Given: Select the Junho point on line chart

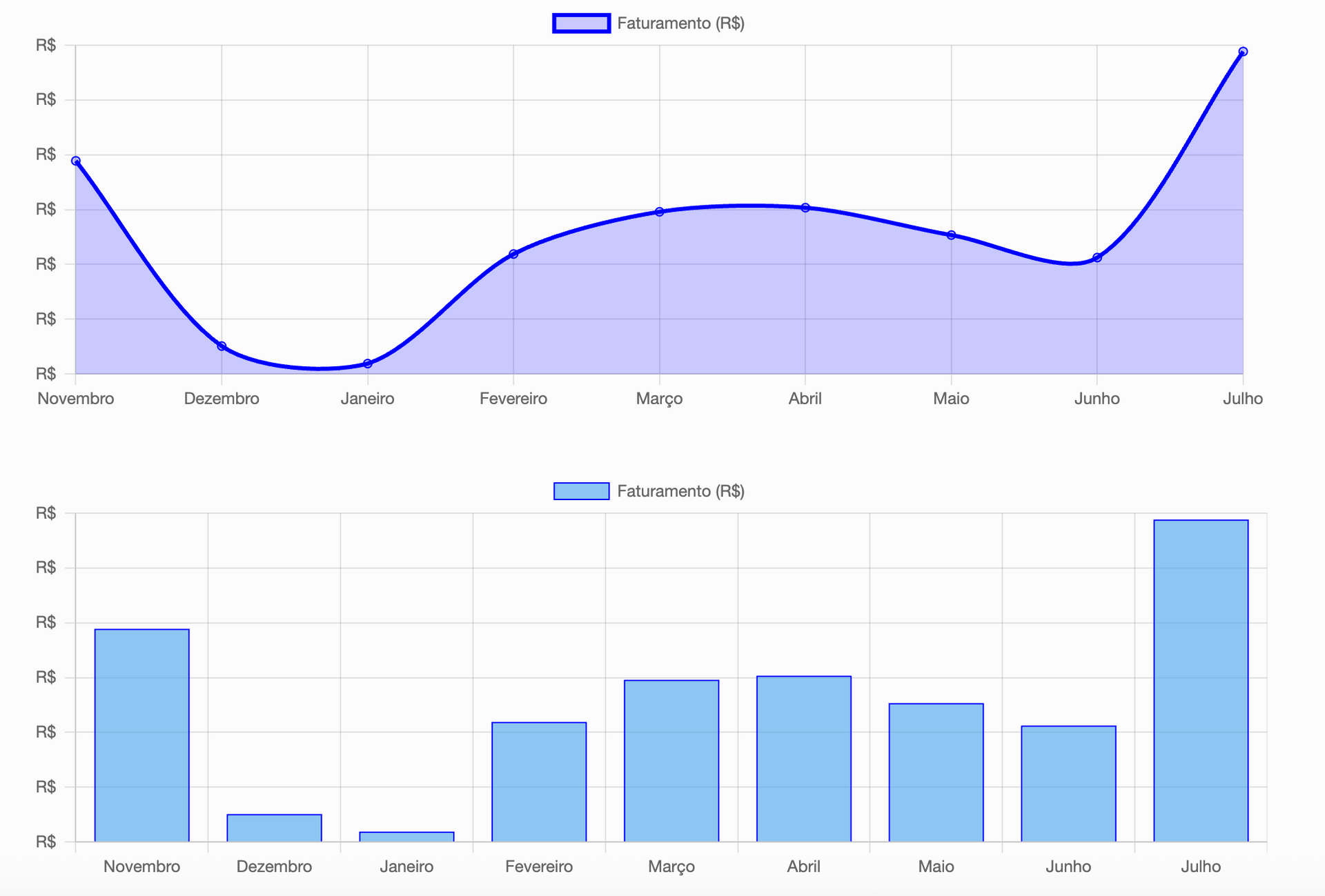Looking at the screenshot, I should point(1097,258).
